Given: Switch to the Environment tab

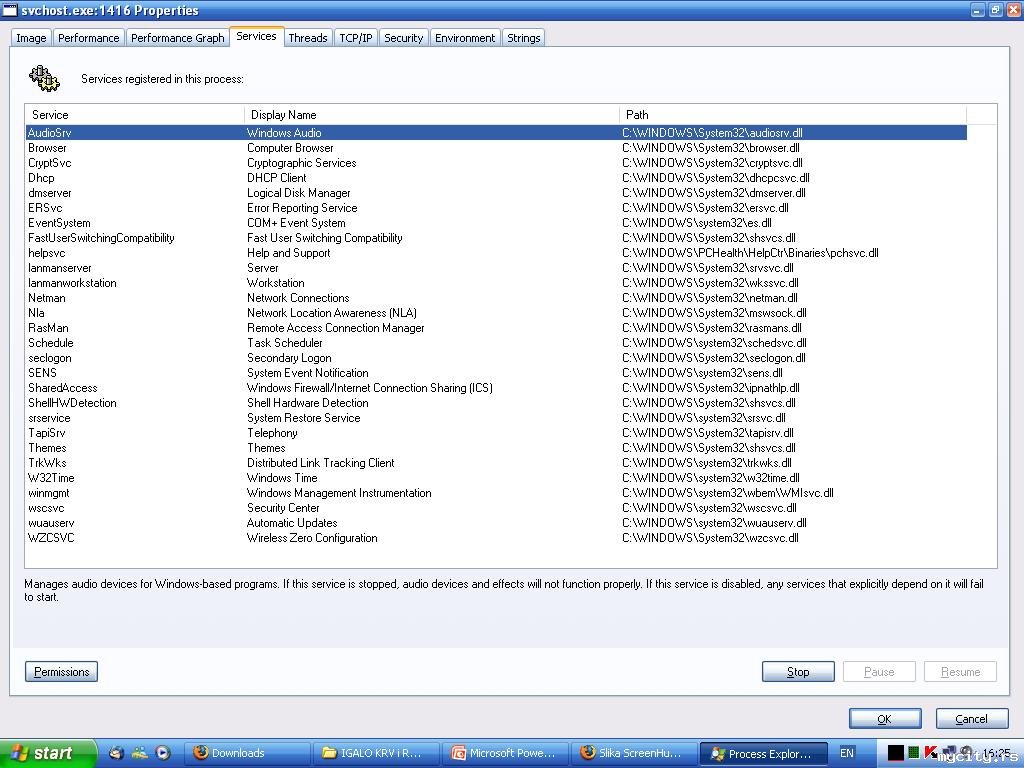Looking at the screenshot, I should point(465,38).
